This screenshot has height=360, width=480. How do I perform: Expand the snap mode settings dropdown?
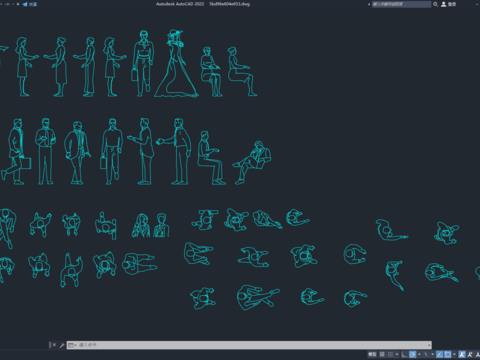[397, 354]
